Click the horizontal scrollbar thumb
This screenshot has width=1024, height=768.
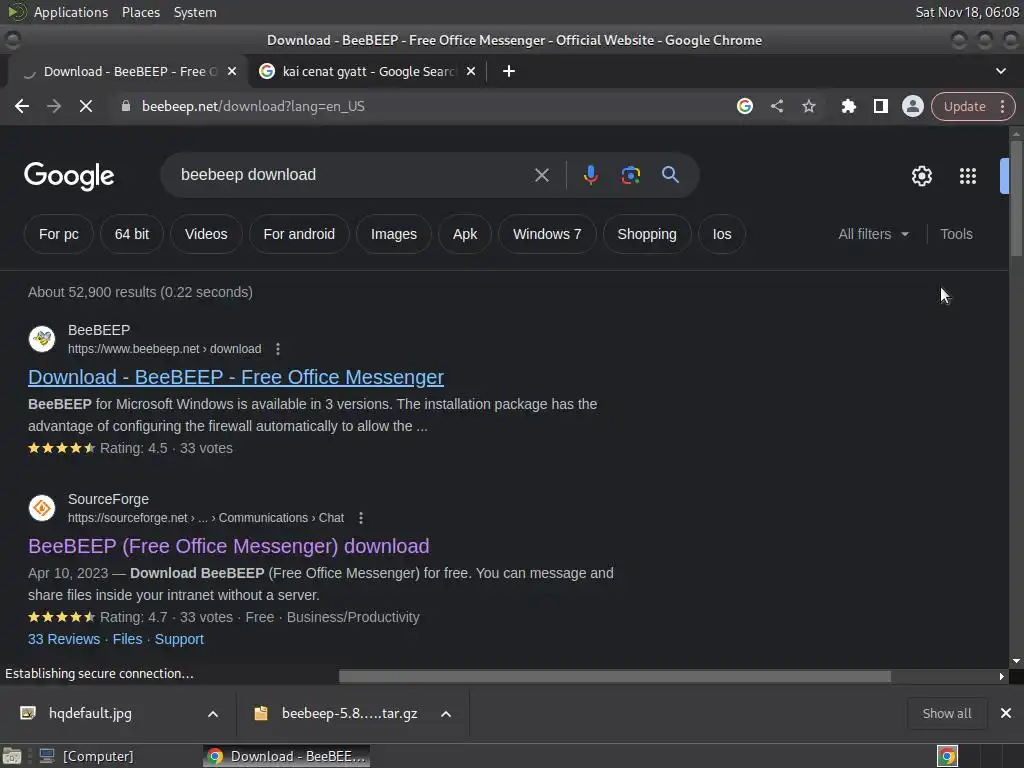click(615, 677)
